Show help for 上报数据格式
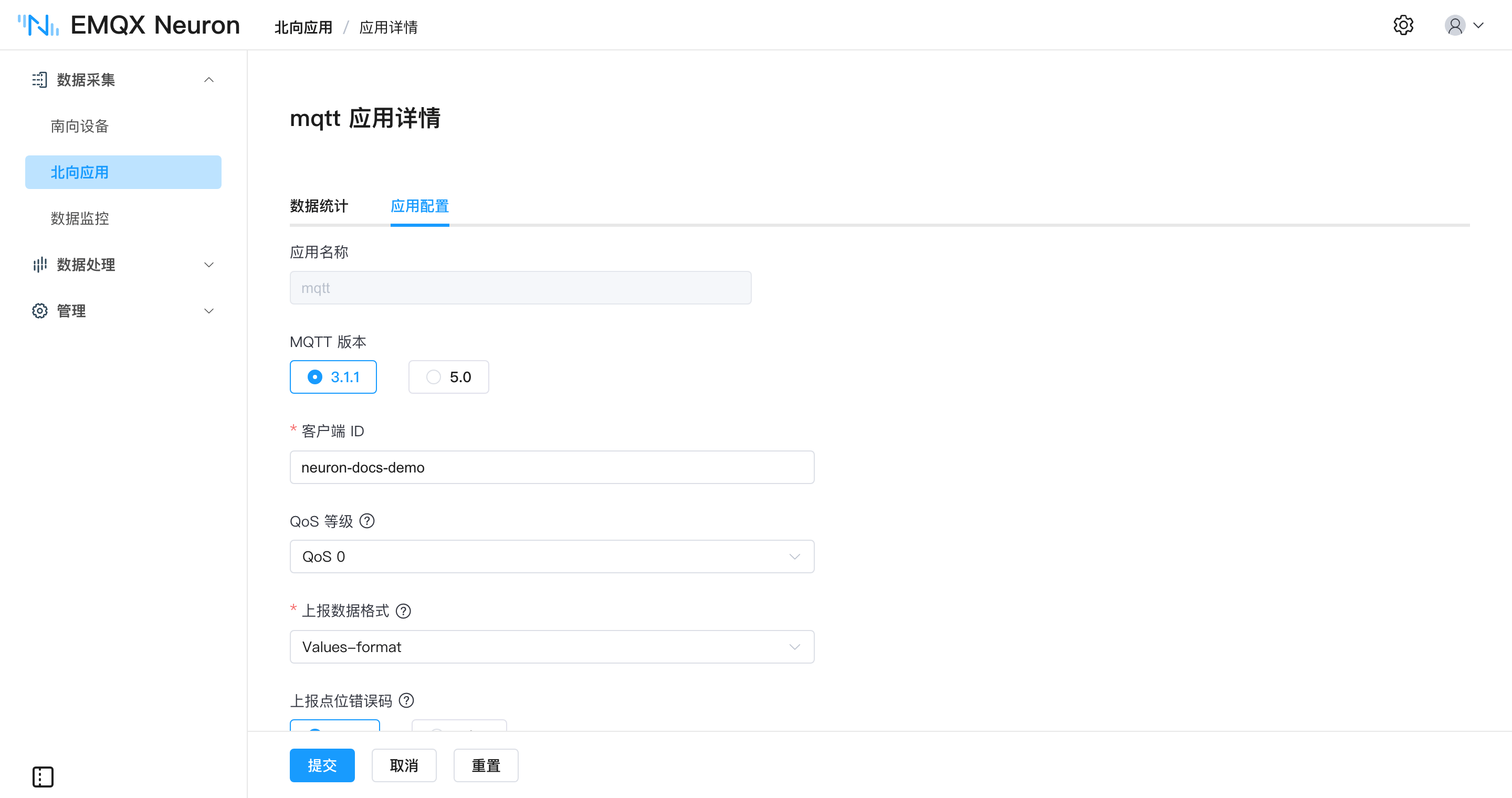Viewport: 1512px width, 798px height. point(403,611)
